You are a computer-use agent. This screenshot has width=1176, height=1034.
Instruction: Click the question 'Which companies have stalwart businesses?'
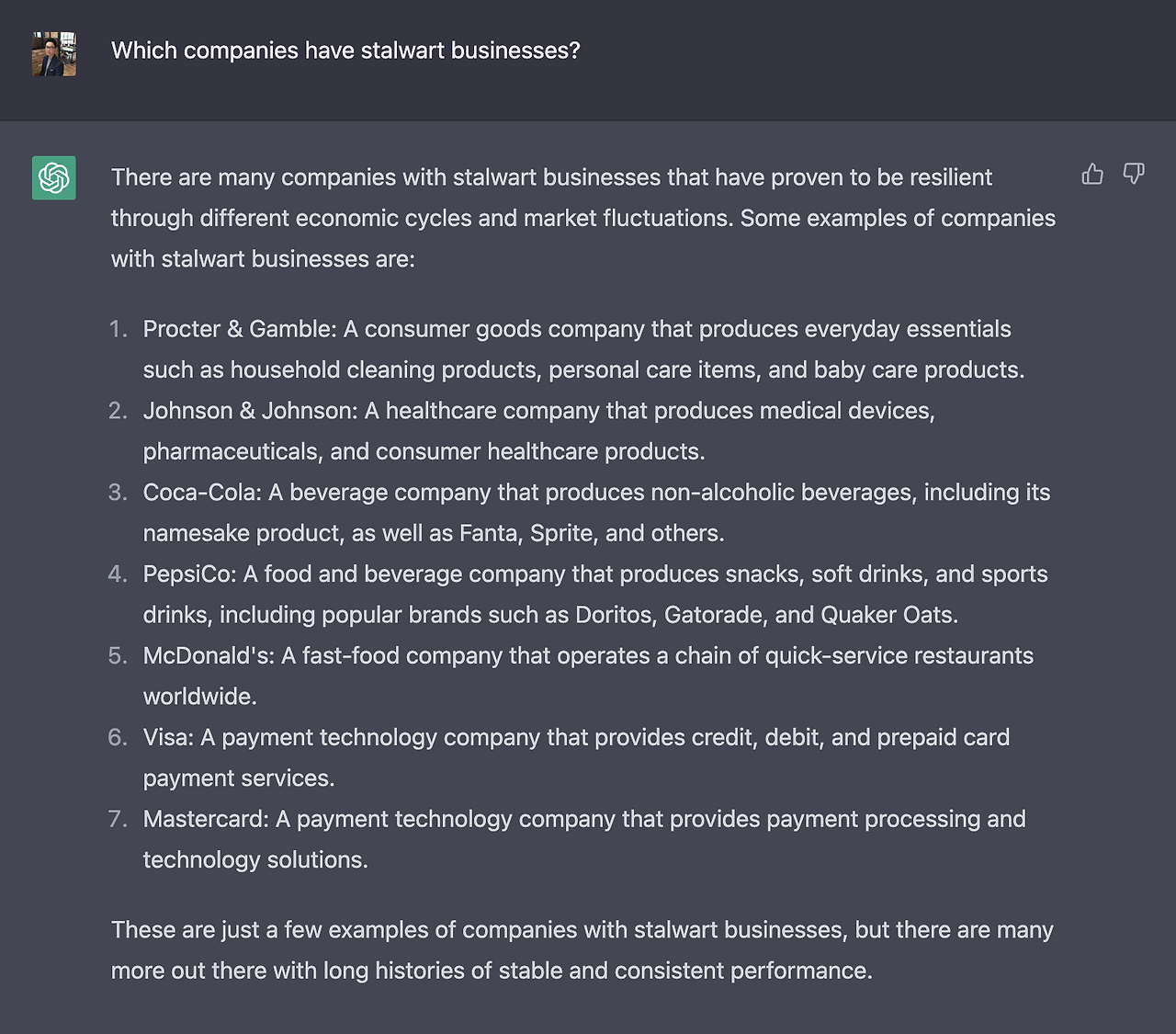click(x=345, y=51)
